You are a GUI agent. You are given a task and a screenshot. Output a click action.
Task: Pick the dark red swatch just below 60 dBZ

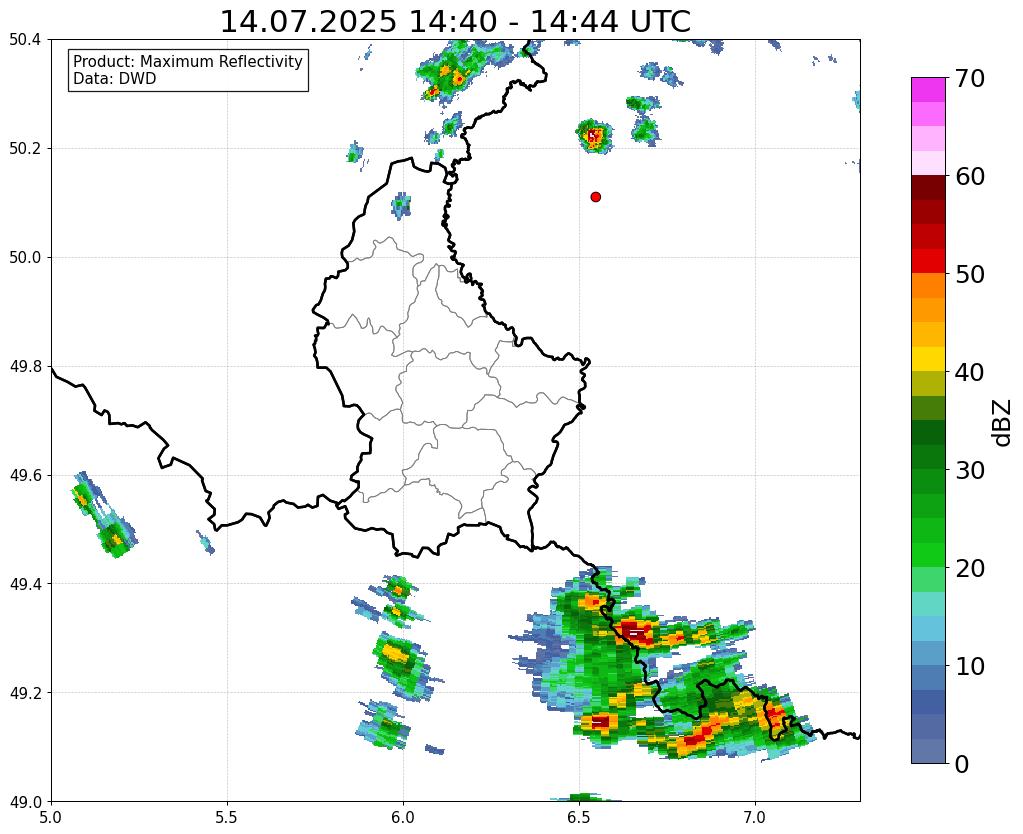(x=928, y=188)
